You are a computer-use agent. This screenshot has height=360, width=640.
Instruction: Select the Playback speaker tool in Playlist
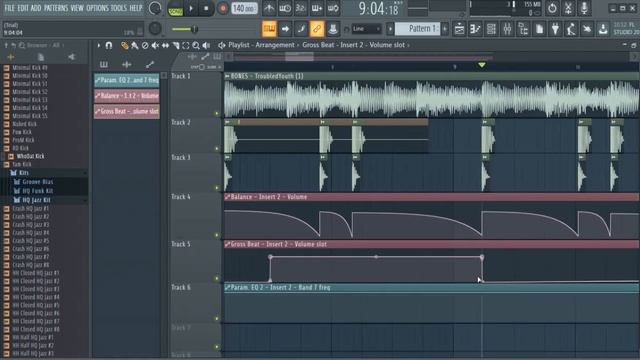coord(206,45)
